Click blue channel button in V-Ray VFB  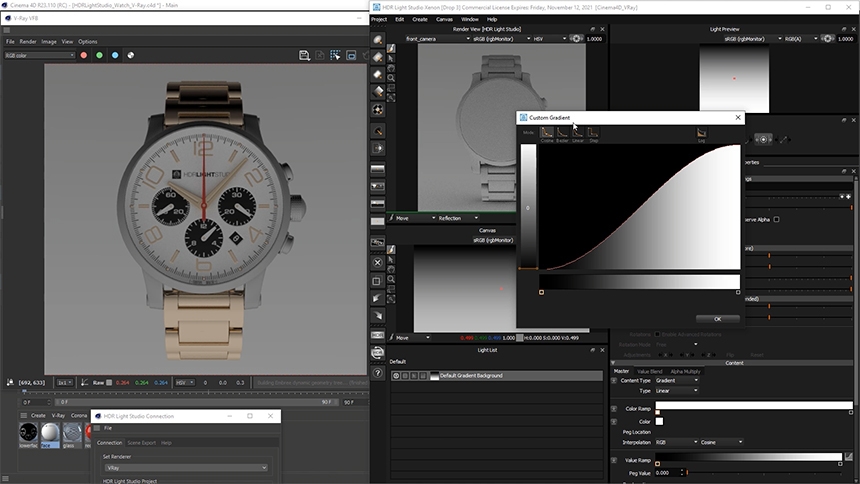pos(115,55)
